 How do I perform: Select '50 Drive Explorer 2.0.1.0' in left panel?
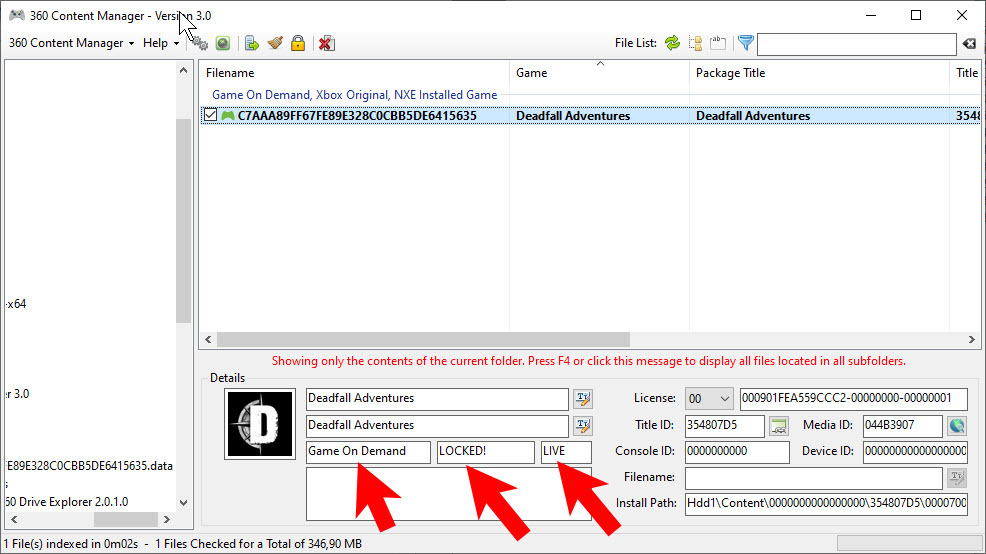[x=67, y=502]
